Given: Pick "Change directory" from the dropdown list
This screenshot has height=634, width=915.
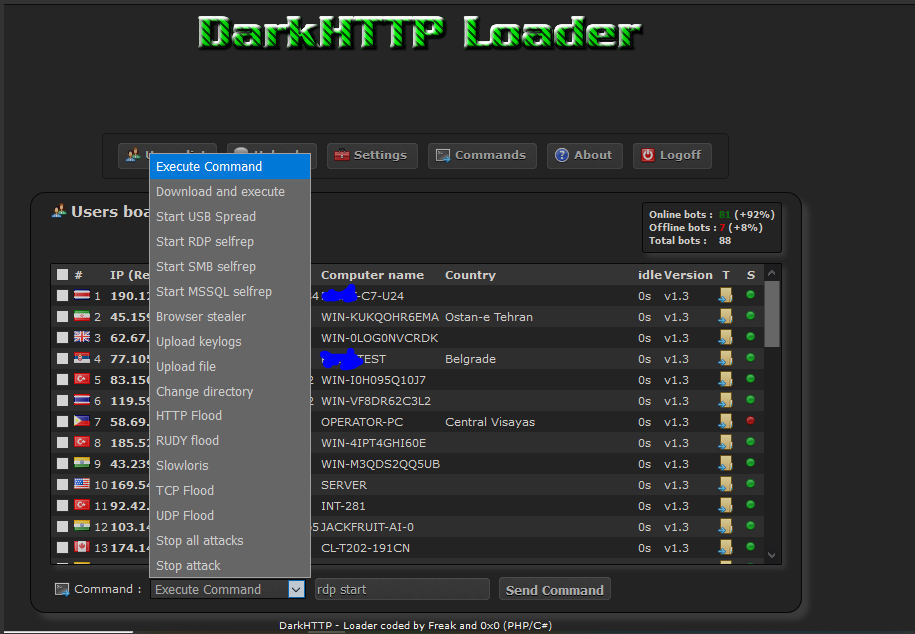Looking at the screenshot, I should click(204, 391).
